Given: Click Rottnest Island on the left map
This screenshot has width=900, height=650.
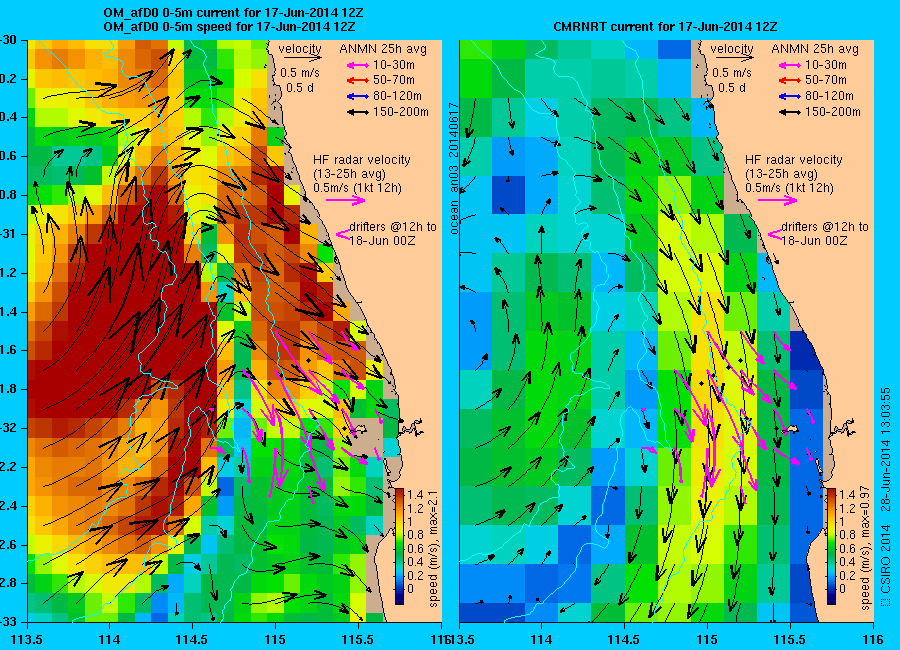Looking at the screenshot, I should click(360, 428).
